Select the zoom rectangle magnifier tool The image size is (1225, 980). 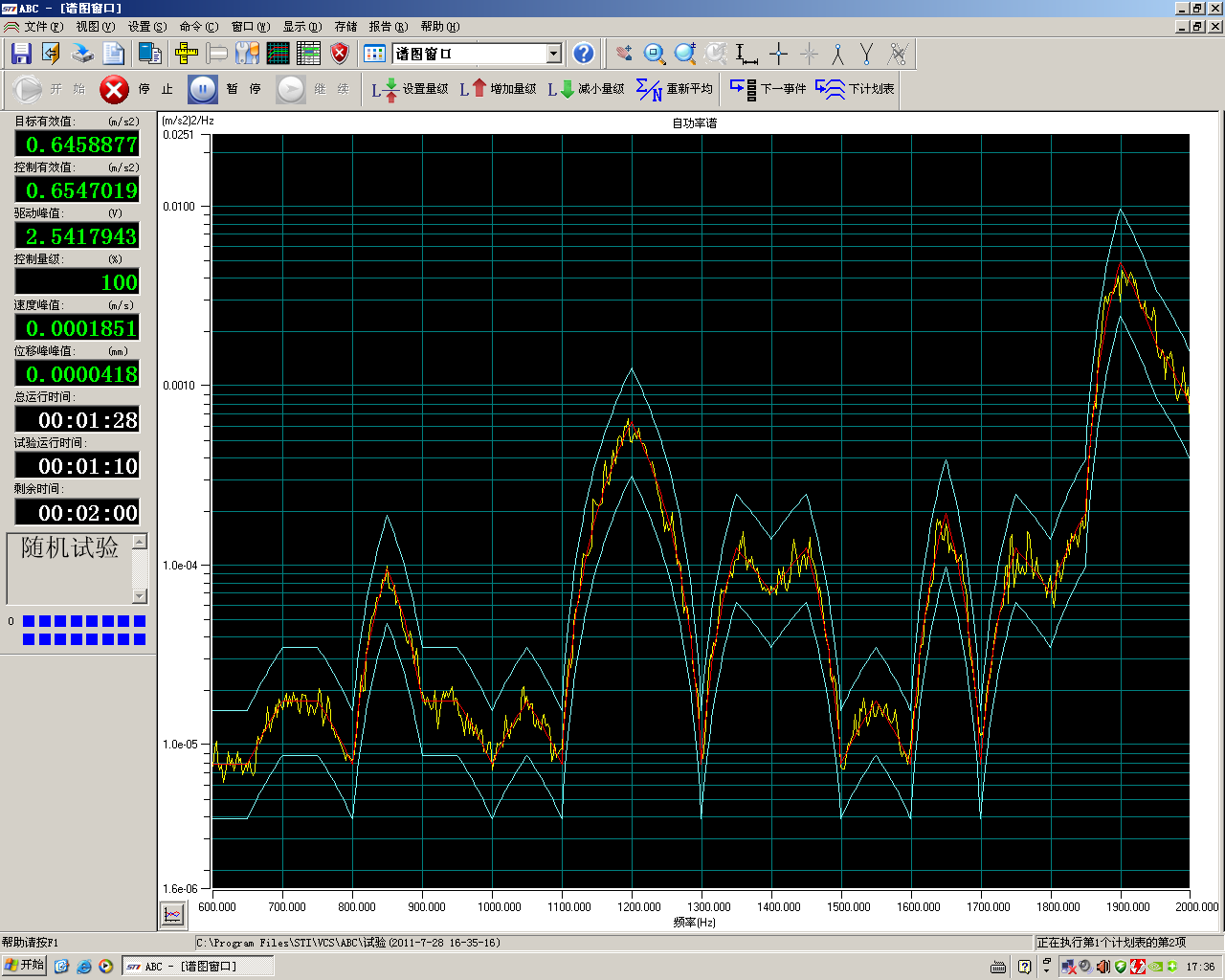(655, 54)
